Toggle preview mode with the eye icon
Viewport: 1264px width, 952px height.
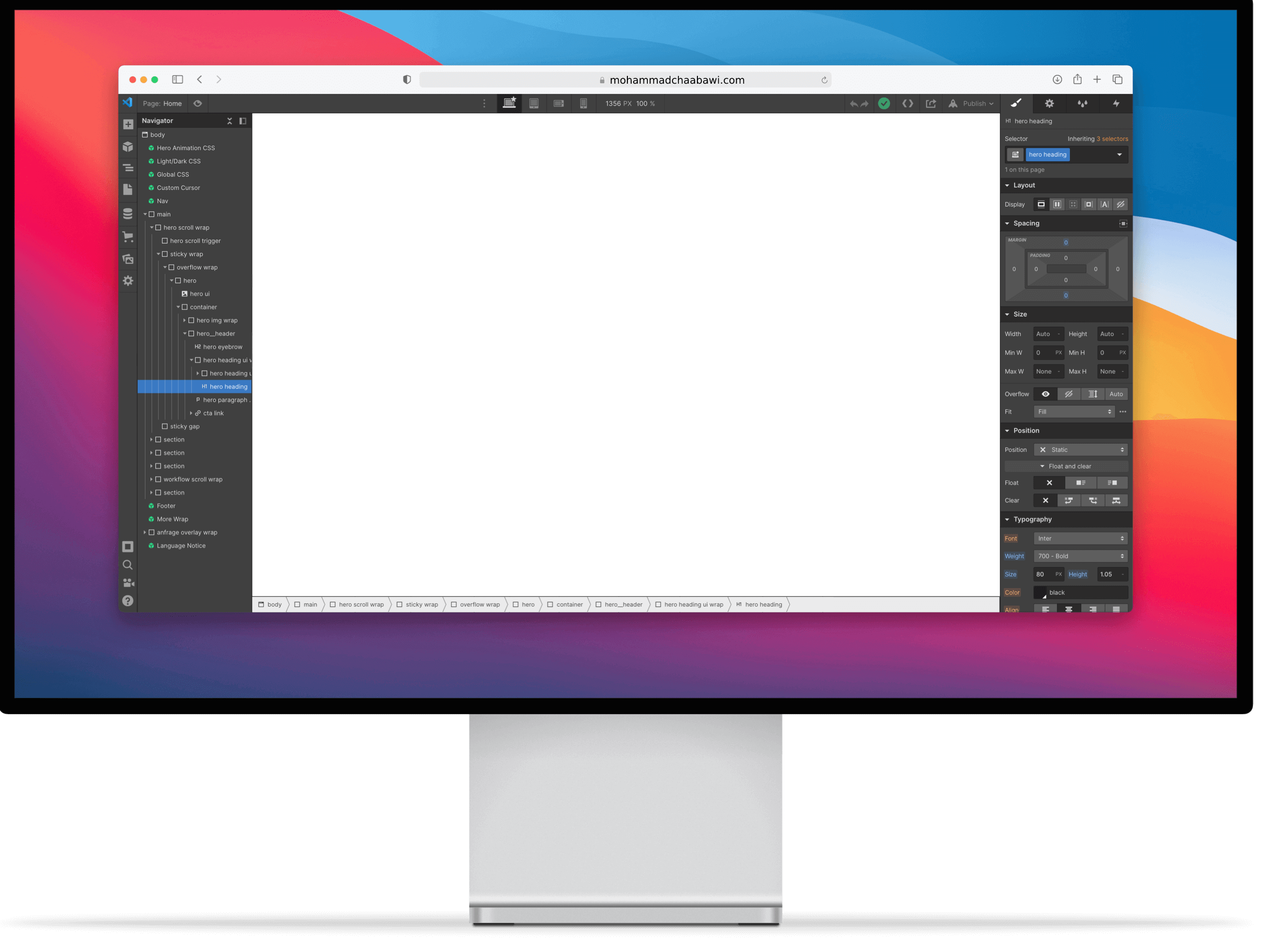click(x=198, y=104)
